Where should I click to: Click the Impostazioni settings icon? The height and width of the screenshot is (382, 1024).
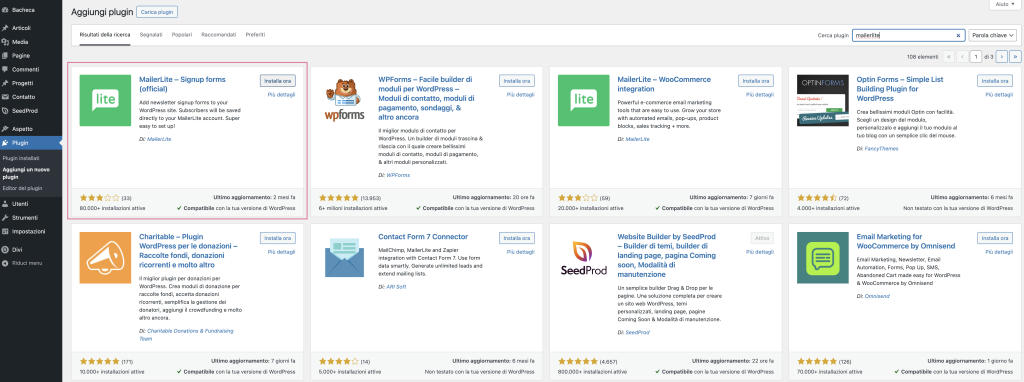pos(5,231)
